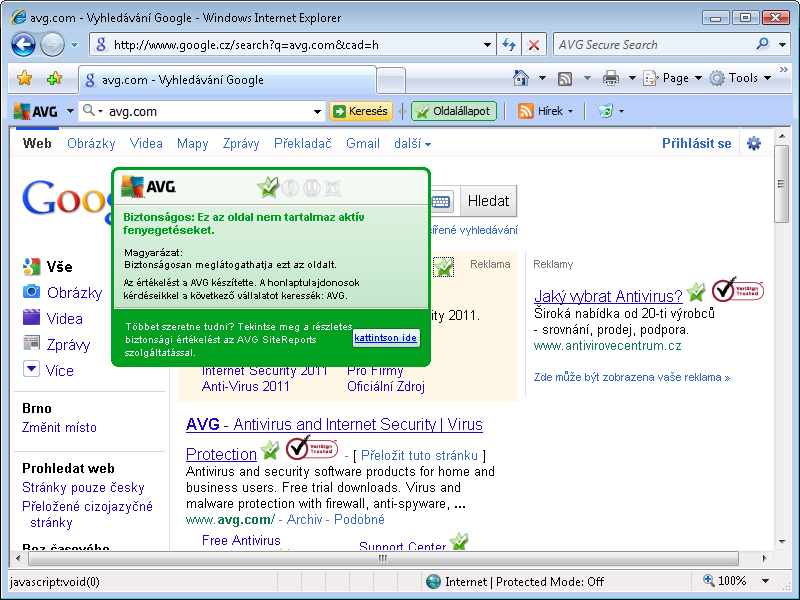Select Stránky pouze česky filter
Image resolution: width=800 pixels, height=600 pixels.
point(83,488)
